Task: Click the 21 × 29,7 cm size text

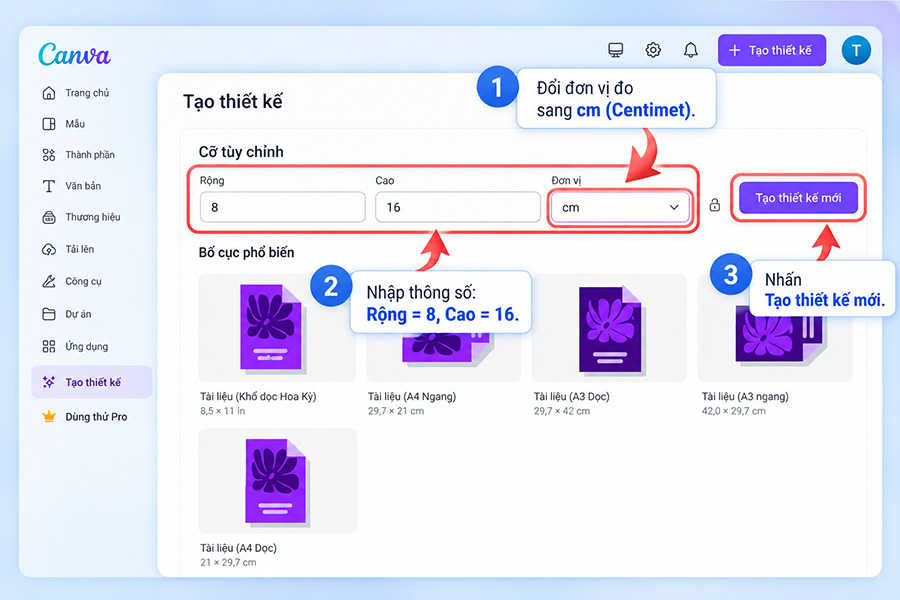Action: point(228,563)
